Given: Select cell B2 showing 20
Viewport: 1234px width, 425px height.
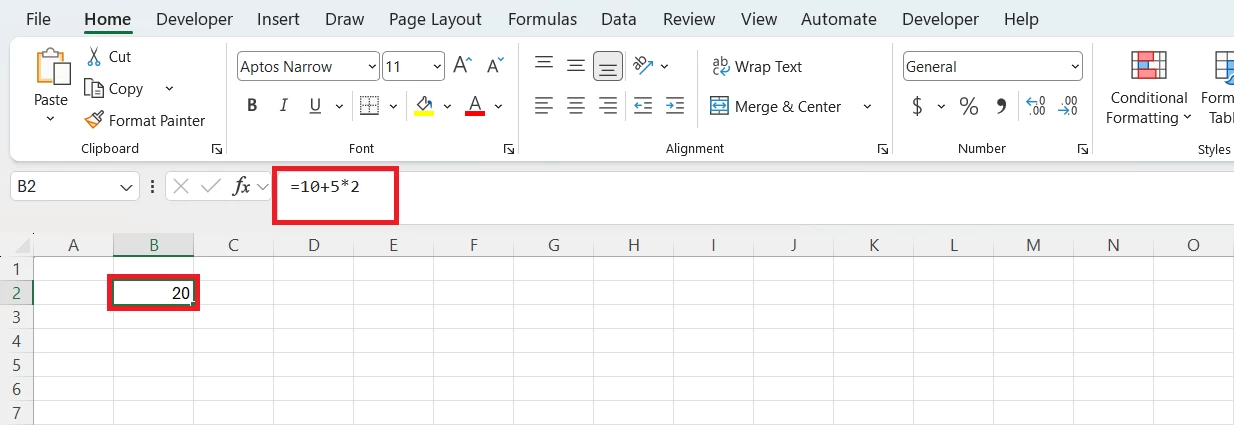Looking at the screenshot, I should pos(153,293).
